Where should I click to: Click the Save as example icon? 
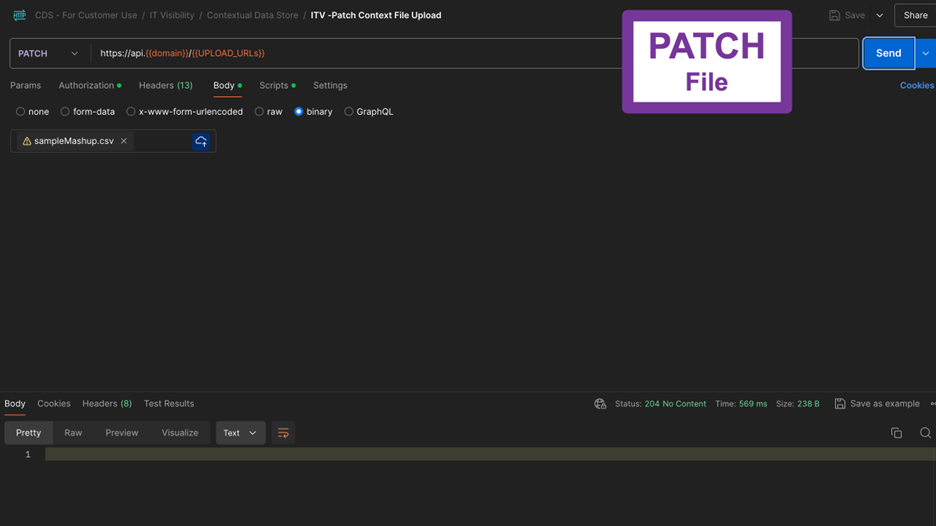(x=840, y=404)
